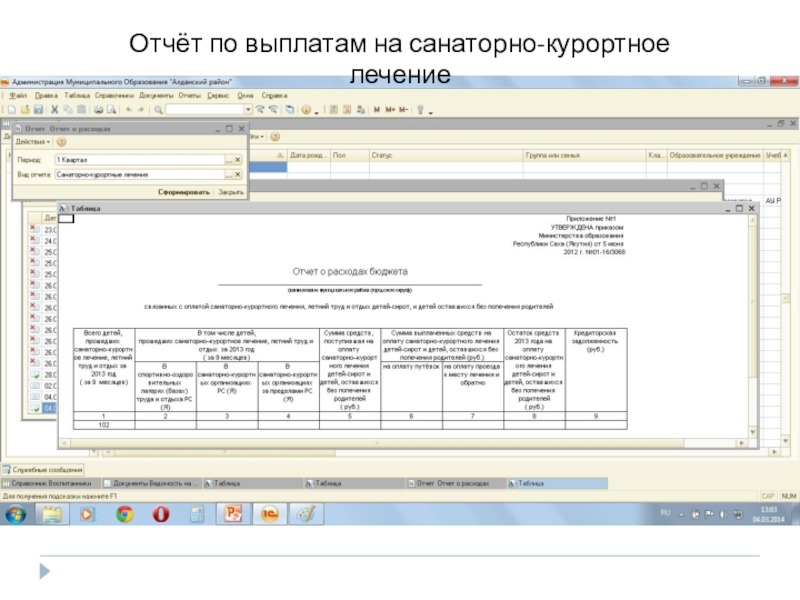
Task: Click the help icon beside Действия
Action: [x=61, y=142]
